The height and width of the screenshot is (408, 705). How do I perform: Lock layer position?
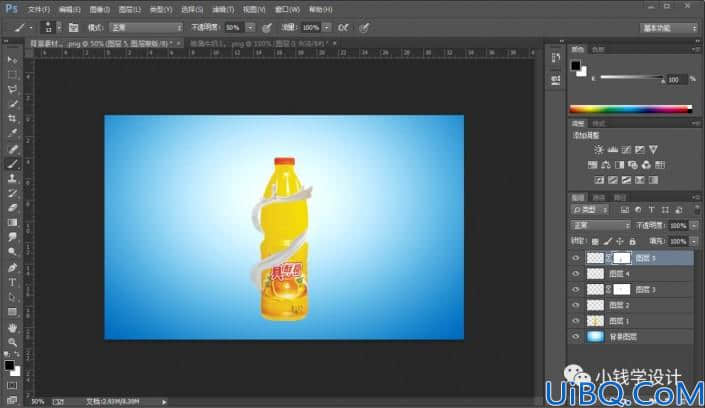click(620, 242)
